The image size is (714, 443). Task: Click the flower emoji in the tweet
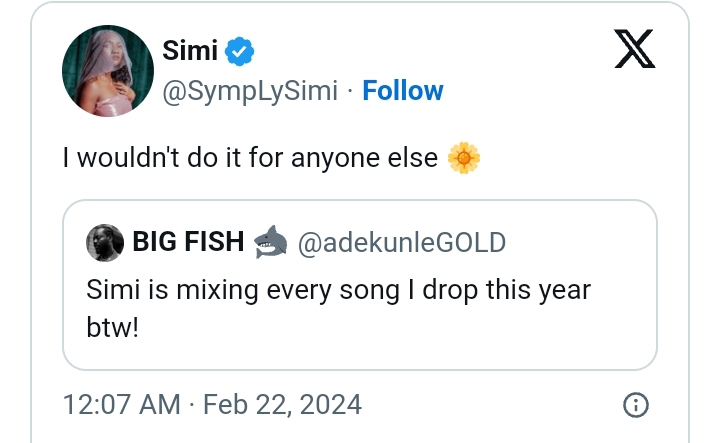coord(464,158)
